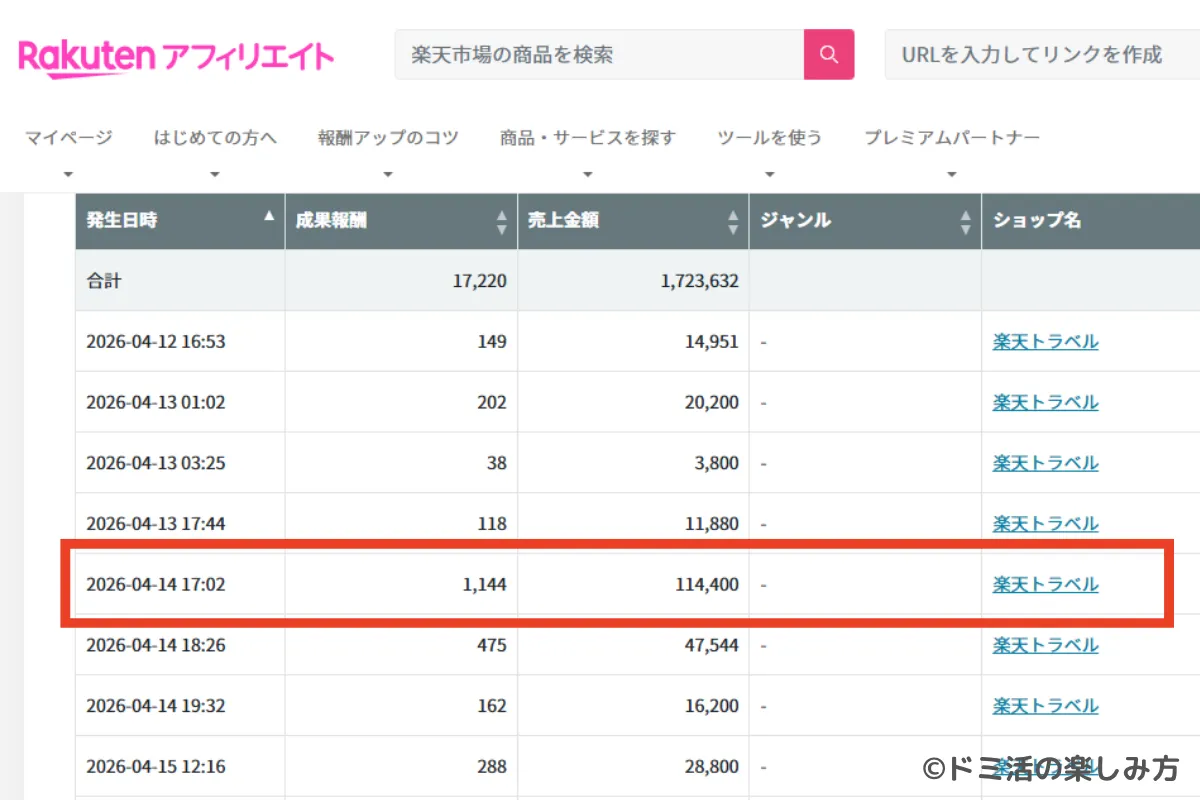Screen dimensions: 1200x800
Task: Open 楽天トラベル link in 2026-04-12 16:53 row
Action: pos(1045,342)
